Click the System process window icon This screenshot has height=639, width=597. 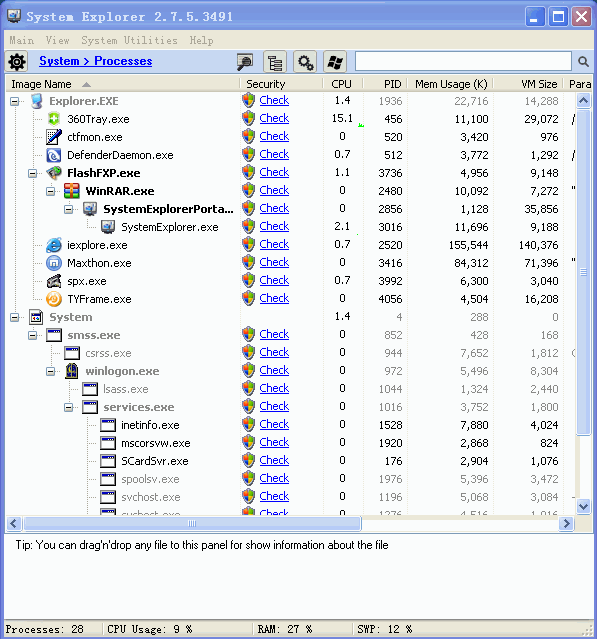coord(36,317)
